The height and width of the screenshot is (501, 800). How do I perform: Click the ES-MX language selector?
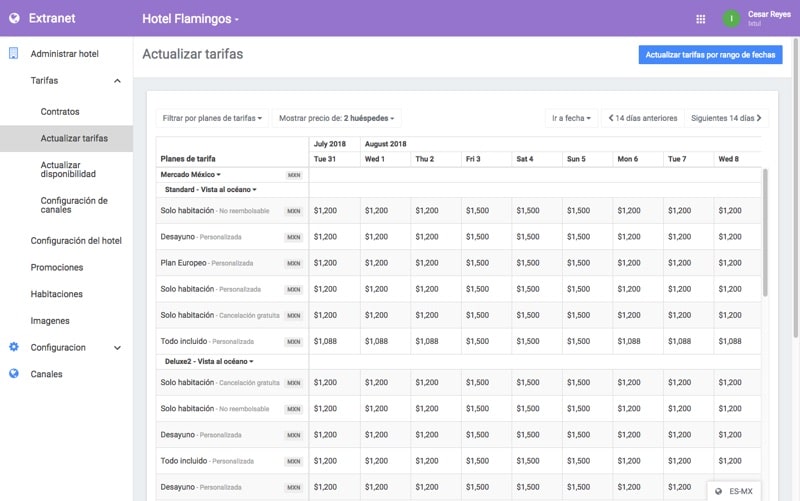(734, 491)
